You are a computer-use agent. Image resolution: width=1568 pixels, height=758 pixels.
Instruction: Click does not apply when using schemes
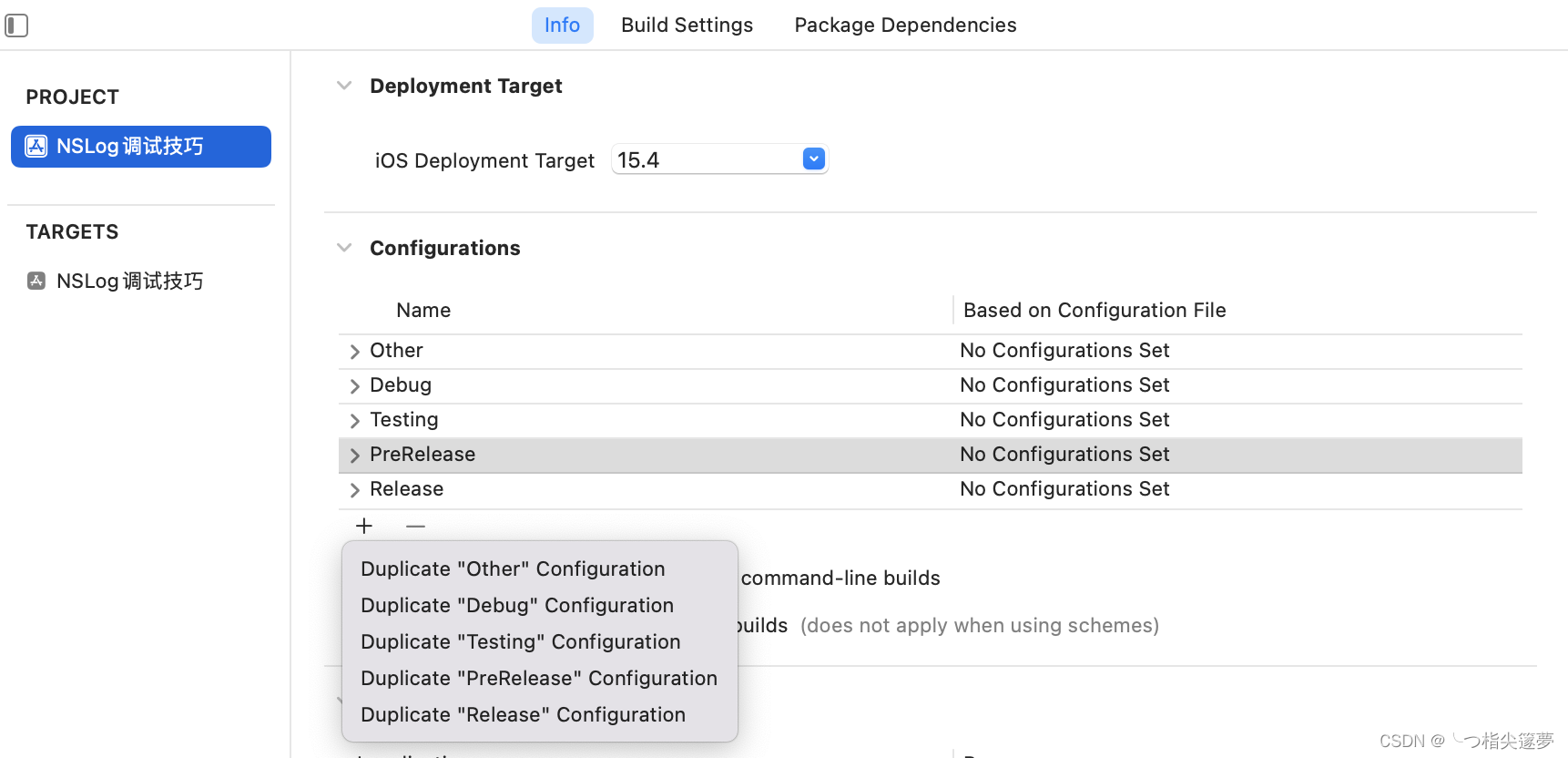(980, 626)
